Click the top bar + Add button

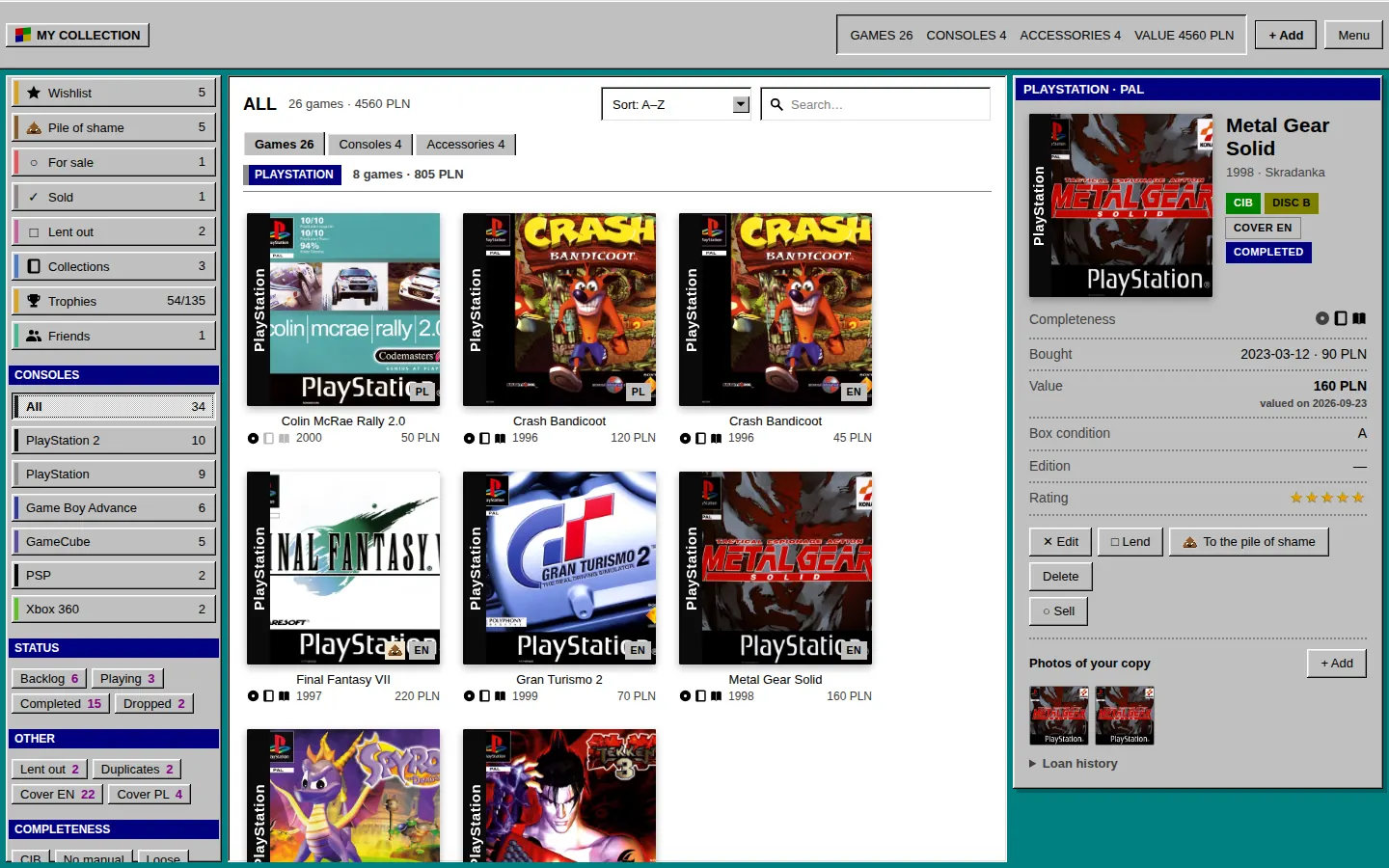(x=1286, y=36)
